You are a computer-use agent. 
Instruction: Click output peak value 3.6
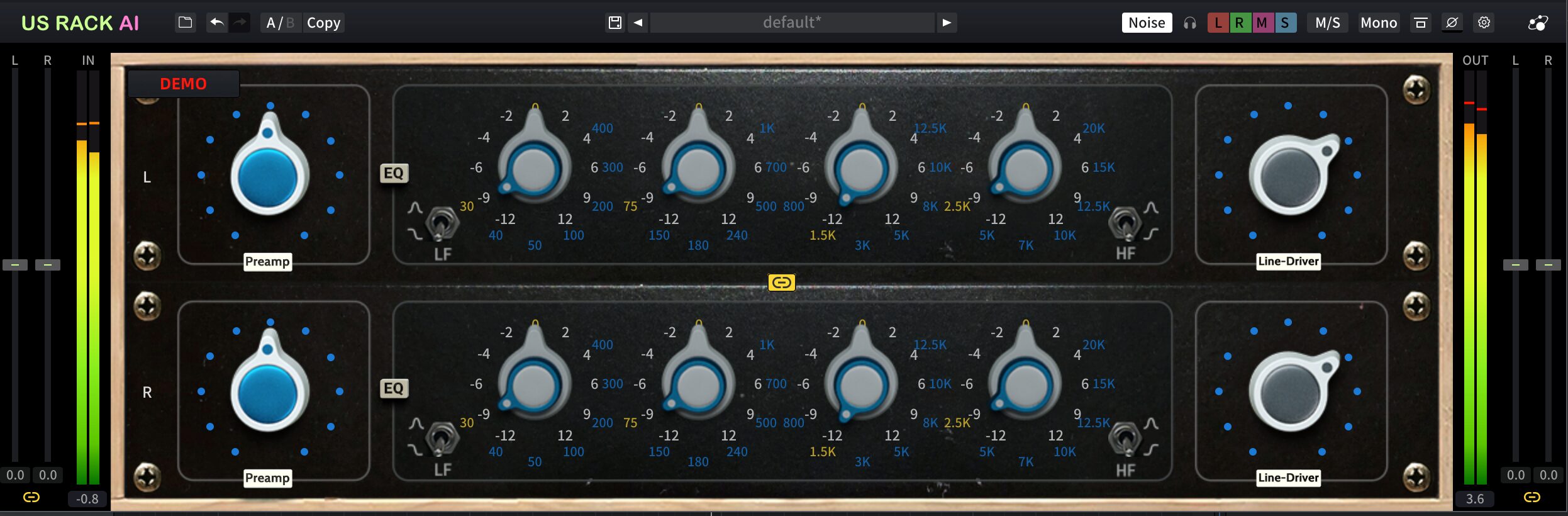1475,499
